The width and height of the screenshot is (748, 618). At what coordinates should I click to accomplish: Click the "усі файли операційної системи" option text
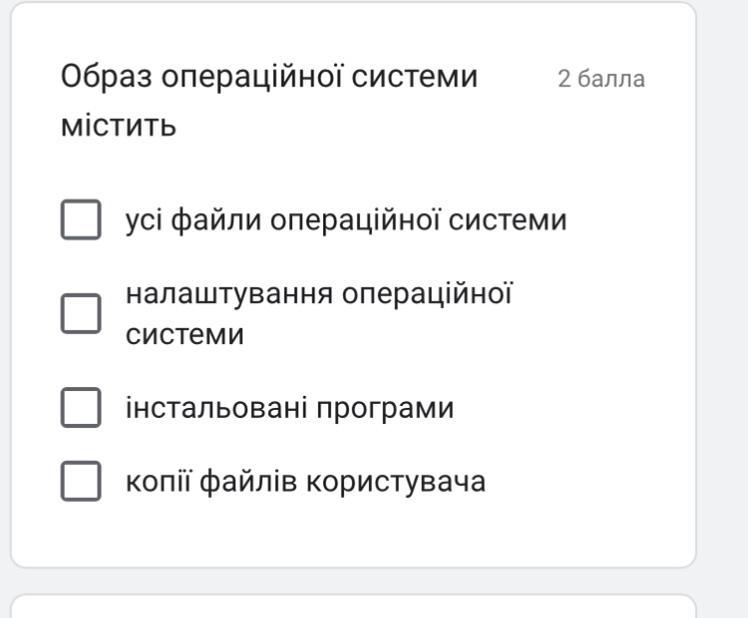(x=345, y=220)
